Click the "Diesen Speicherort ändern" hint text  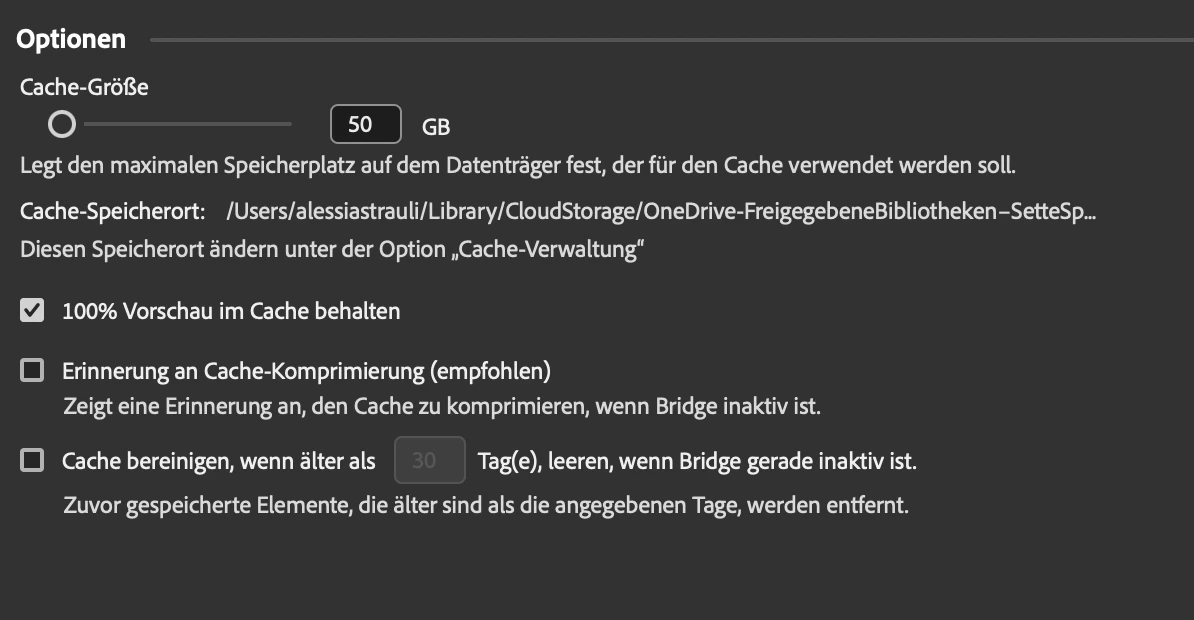[331, 249]
